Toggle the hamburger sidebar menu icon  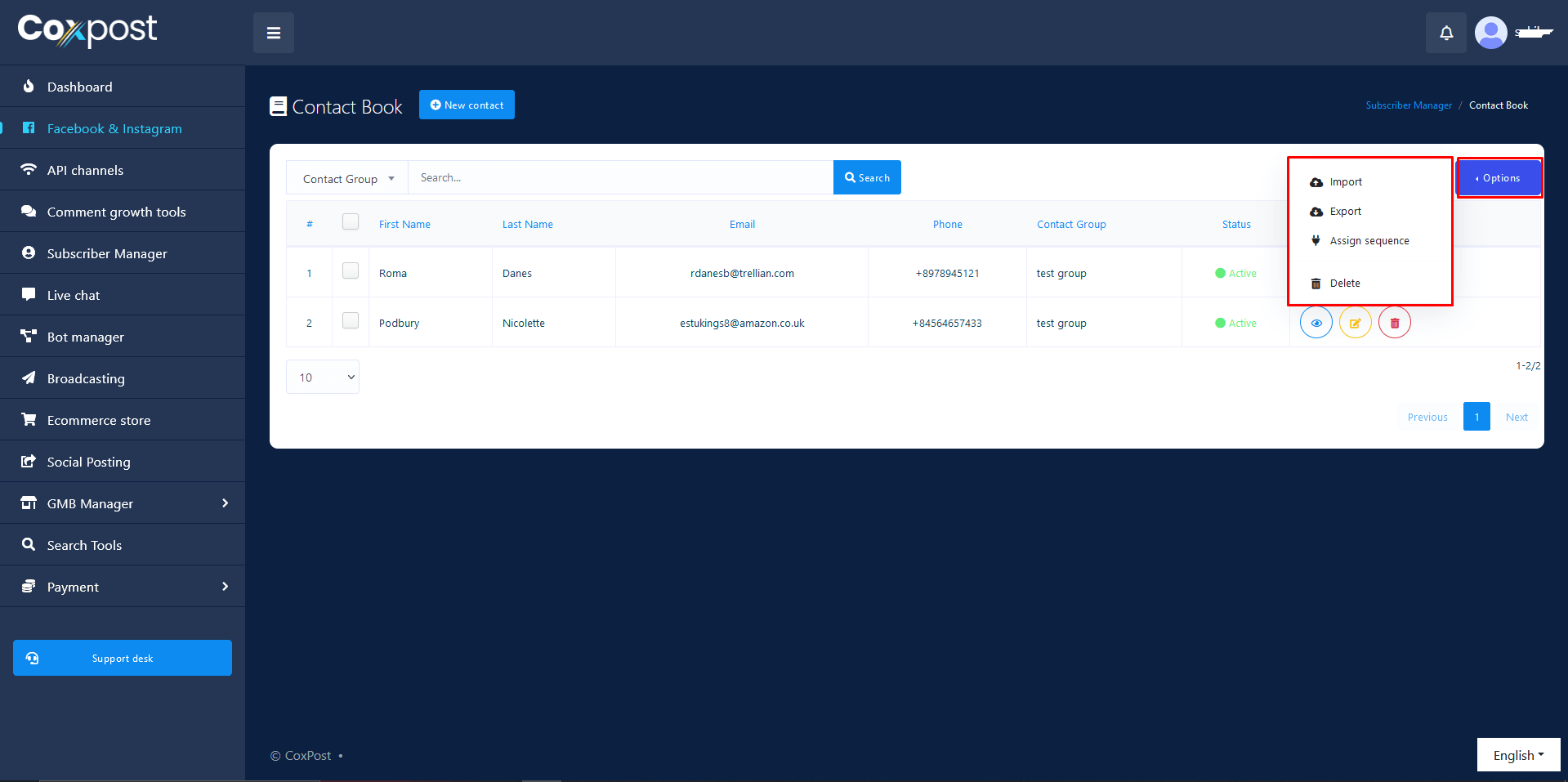click(x=274, y=33)
